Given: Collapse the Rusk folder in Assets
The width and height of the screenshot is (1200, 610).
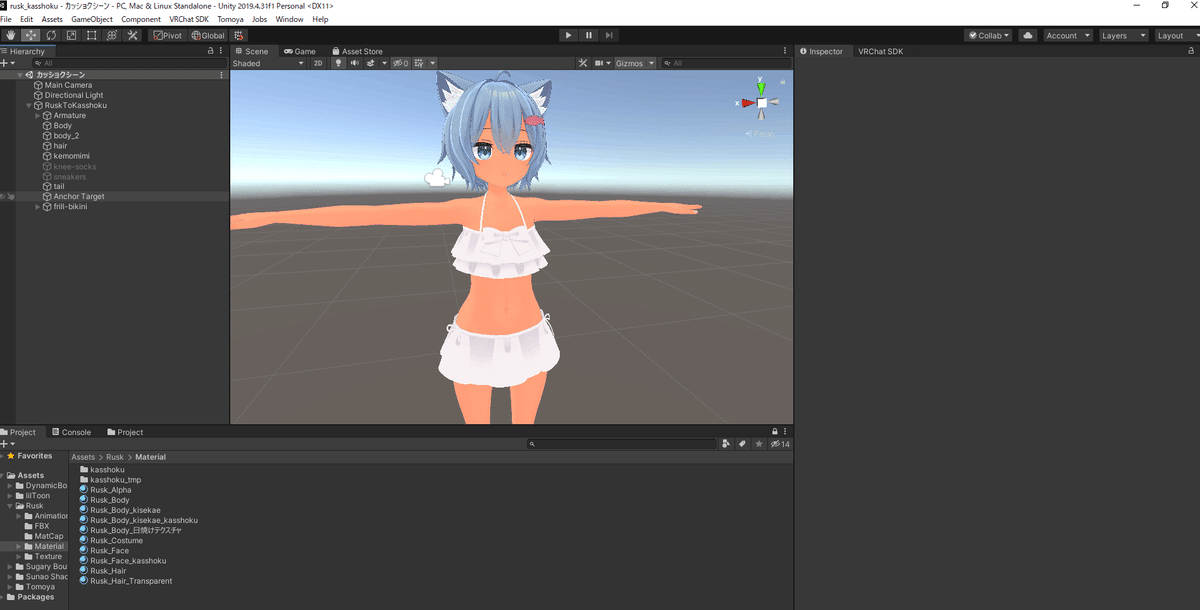Looking at the screenshot, I should [11, 506].
